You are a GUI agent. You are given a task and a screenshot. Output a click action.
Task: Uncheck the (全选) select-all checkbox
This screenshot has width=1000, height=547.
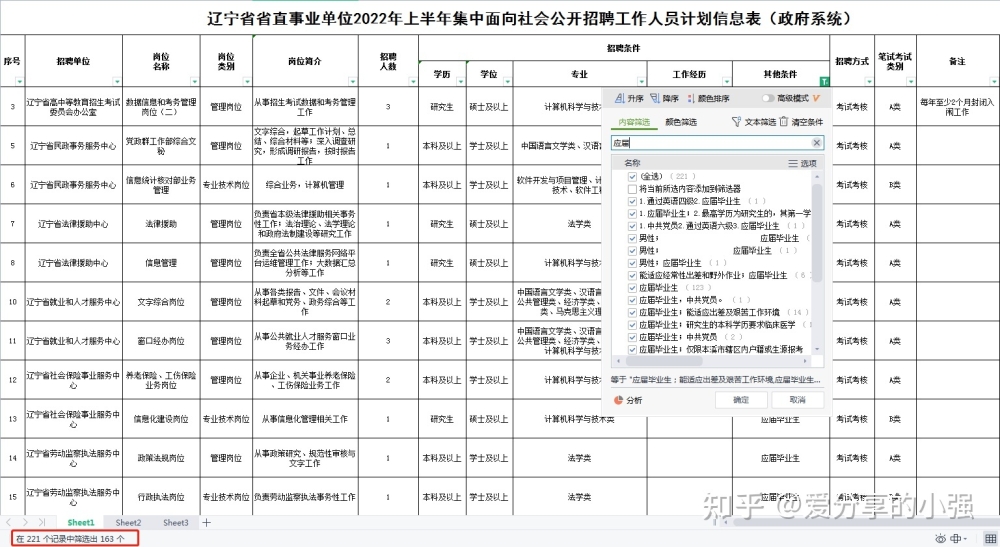click(632, 176)
